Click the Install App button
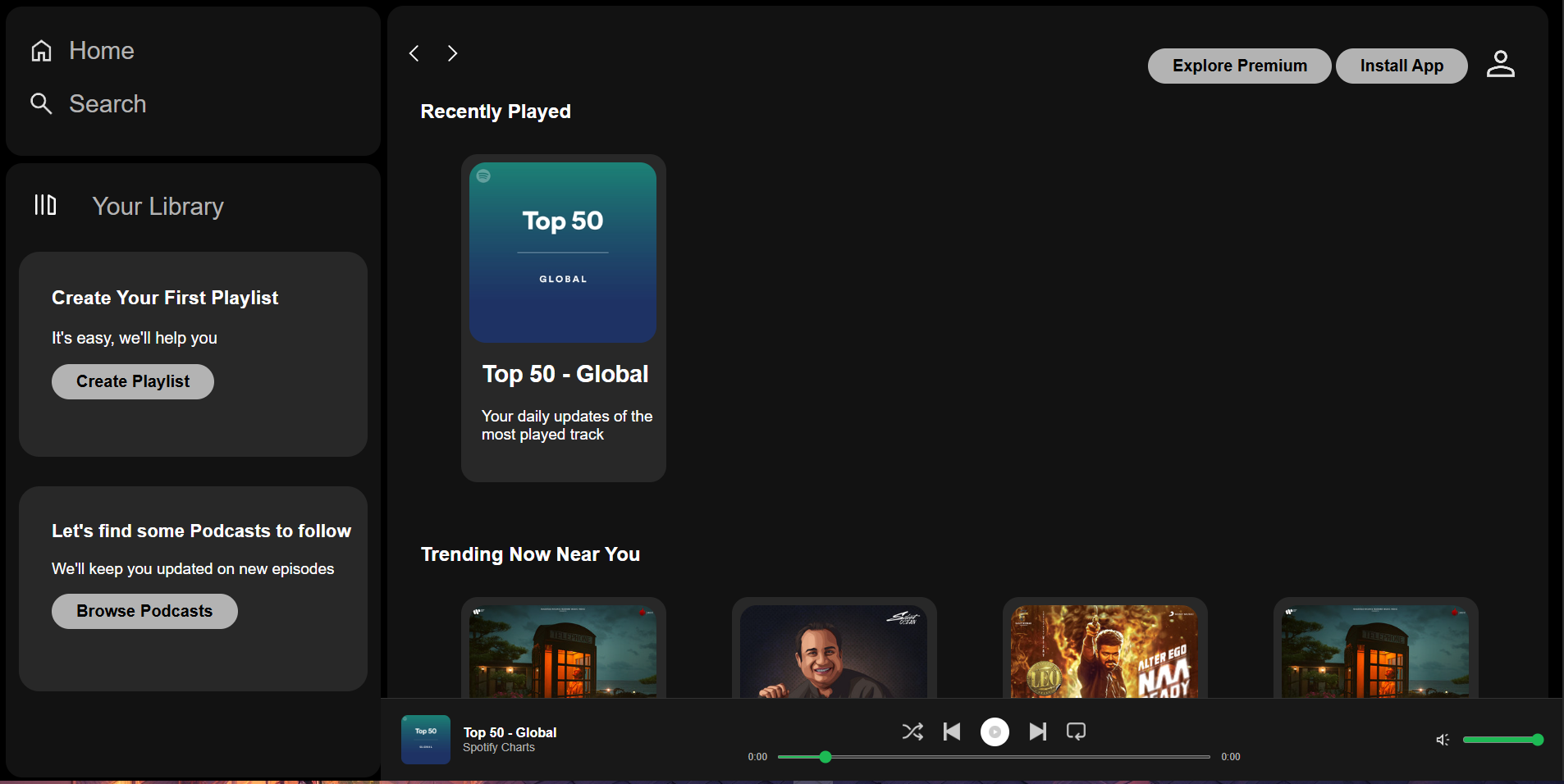1564x784 pixels. pyautogui.click(x=1402, y=66)
